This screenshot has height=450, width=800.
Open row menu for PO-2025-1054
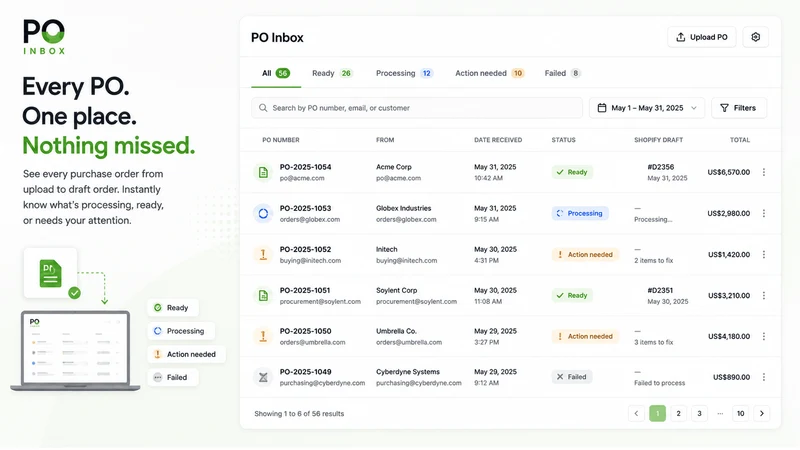(764, 172)
